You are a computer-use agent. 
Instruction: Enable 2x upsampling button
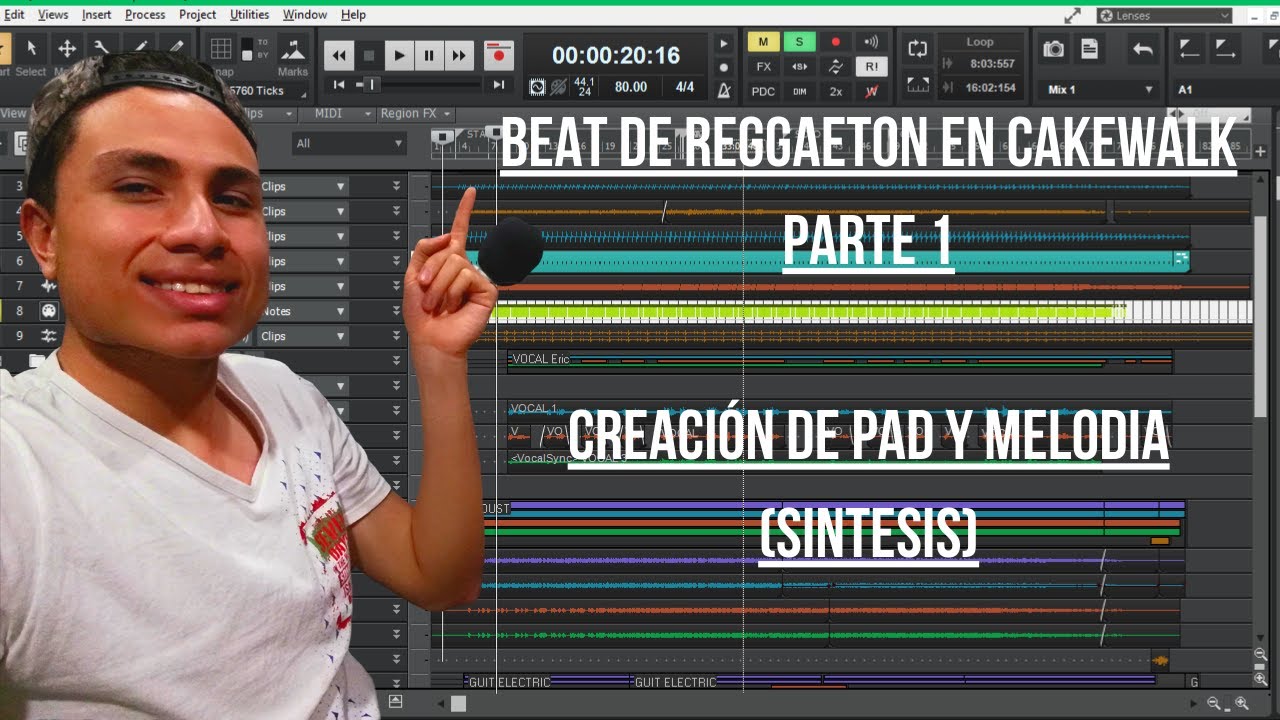tap(835, 91)
